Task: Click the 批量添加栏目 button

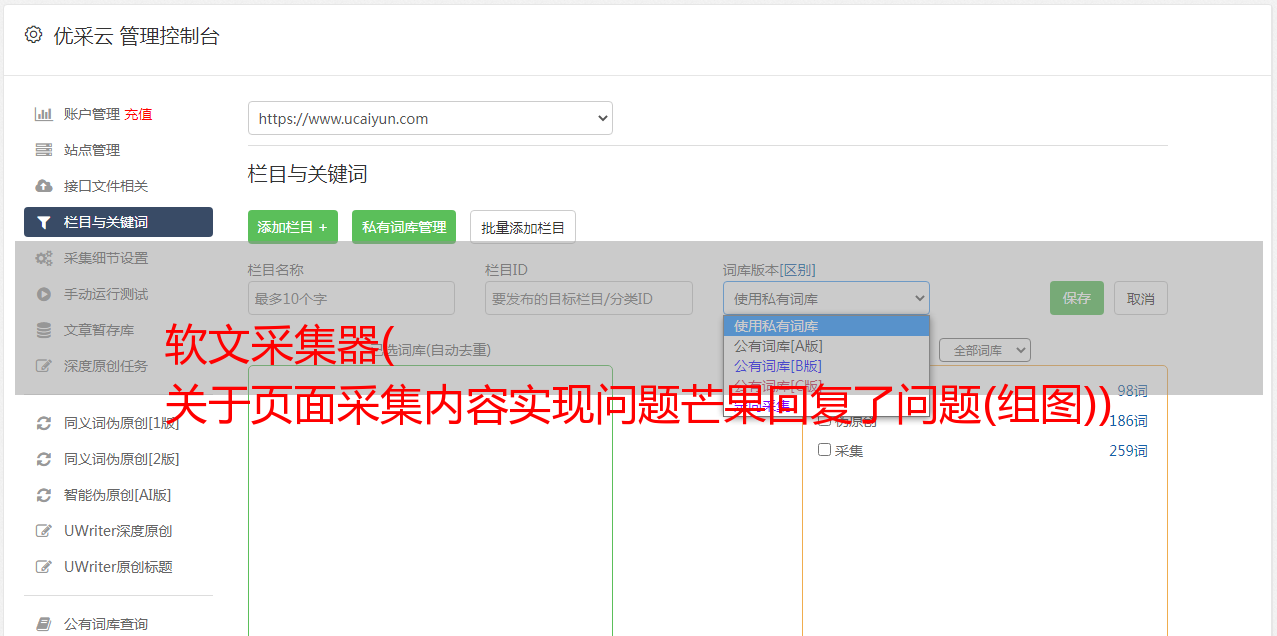Action: 523,227
